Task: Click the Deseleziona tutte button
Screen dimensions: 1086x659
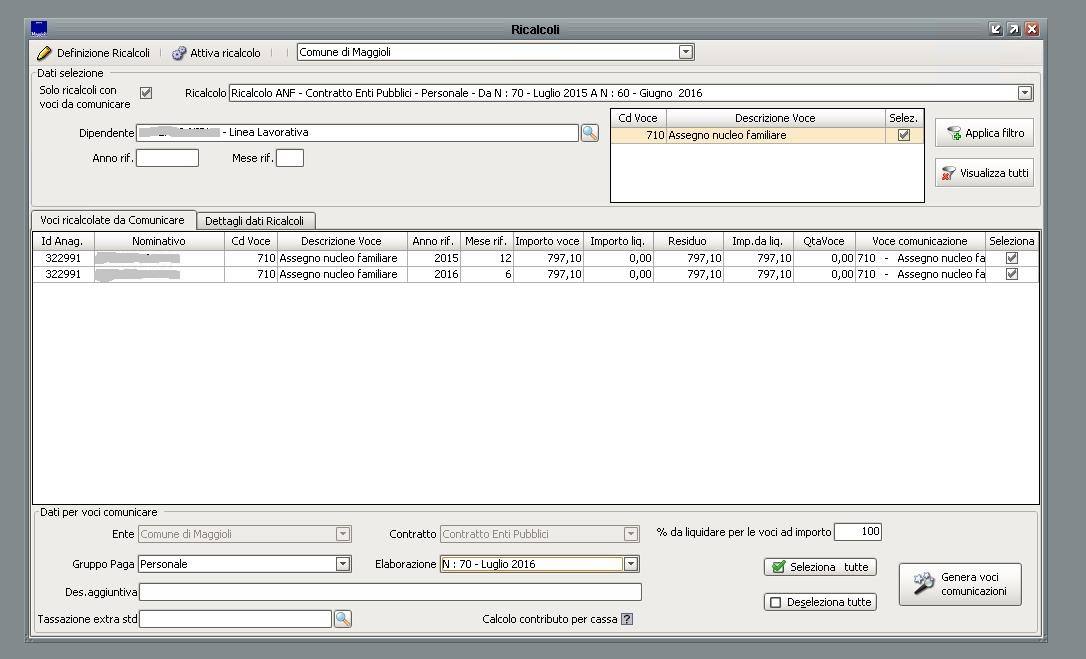Action: point(820,602)
